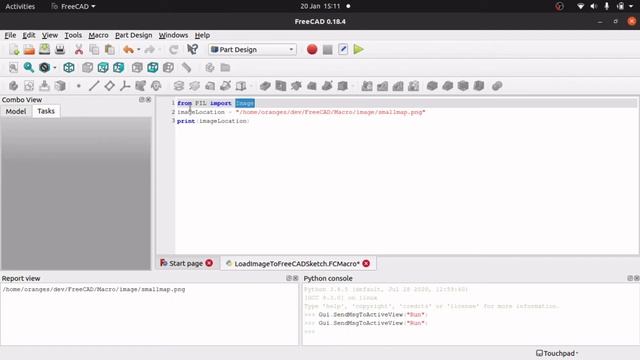Expand the additive primitive dropdown arrow
Viewport: 640px width, 360px height.
pos(251,86)
